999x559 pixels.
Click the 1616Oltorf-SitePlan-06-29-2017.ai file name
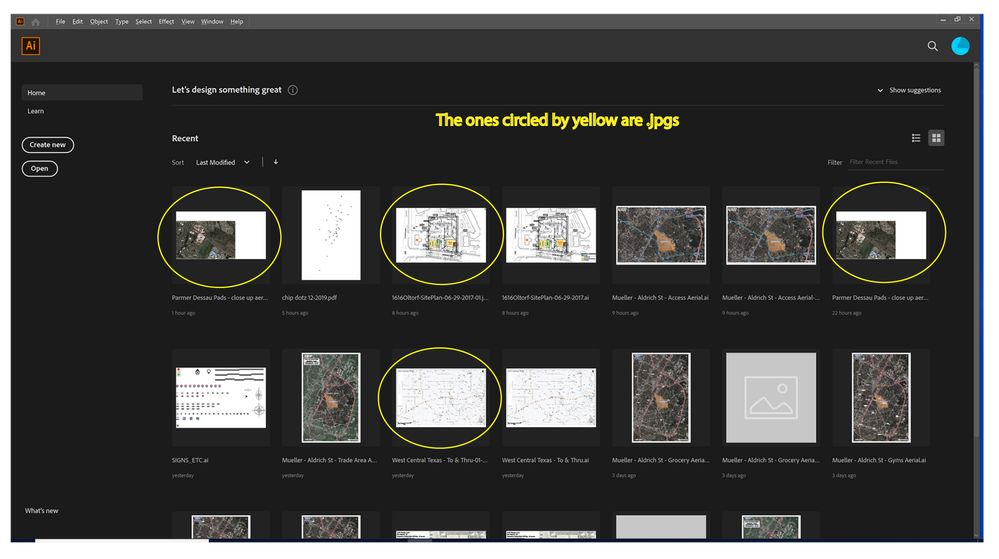point(545,298)
